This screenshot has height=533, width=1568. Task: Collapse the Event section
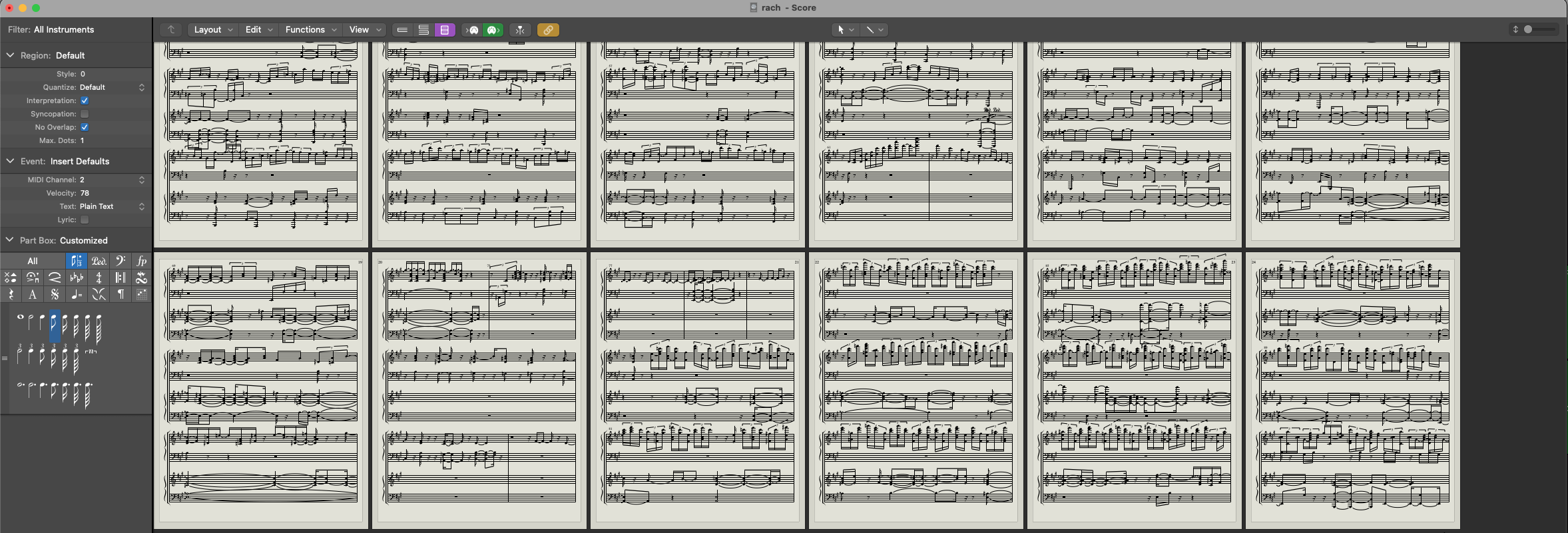pyautogui.click(x=10, y=161)
